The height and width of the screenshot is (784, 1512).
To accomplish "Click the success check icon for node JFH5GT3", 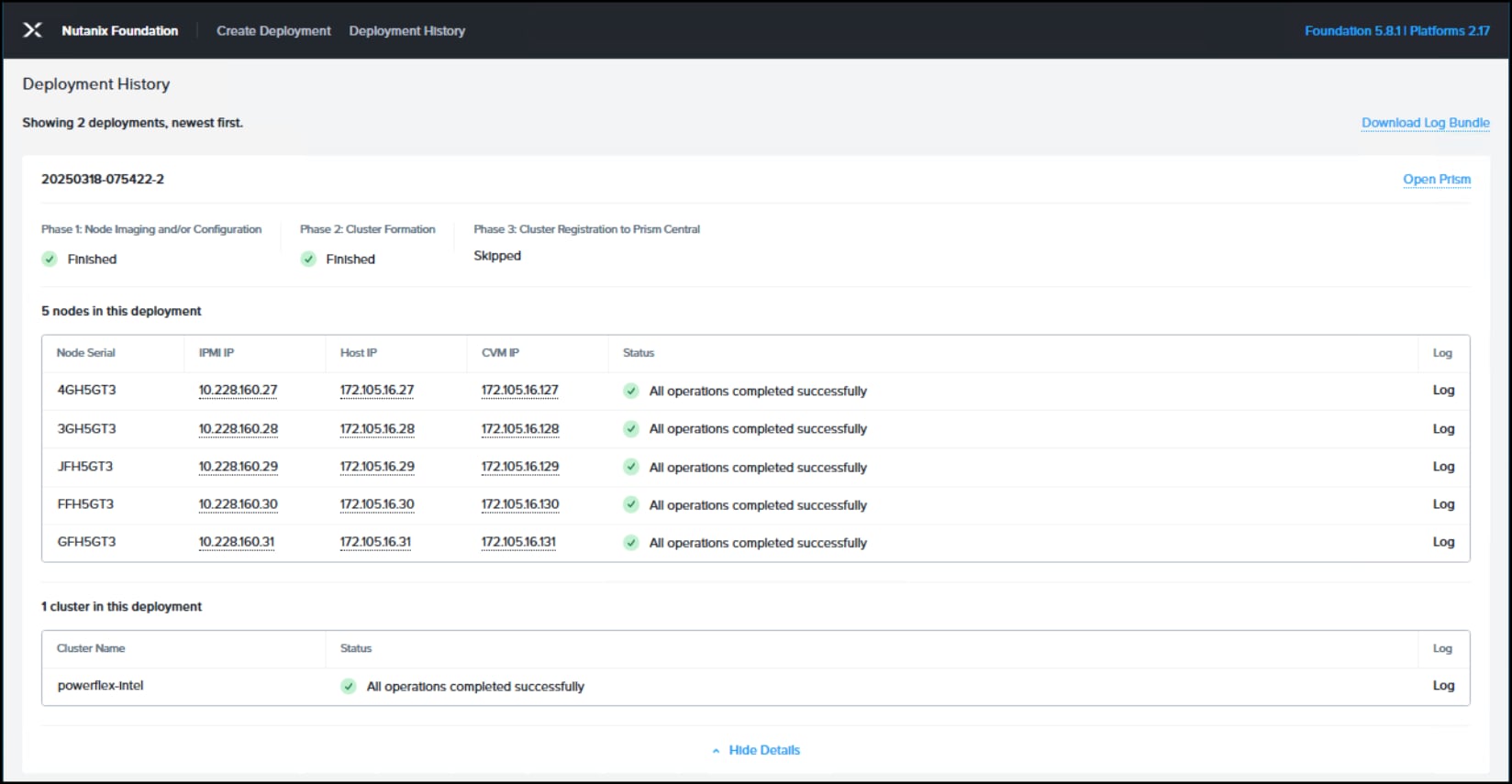I will click(631, 467).
